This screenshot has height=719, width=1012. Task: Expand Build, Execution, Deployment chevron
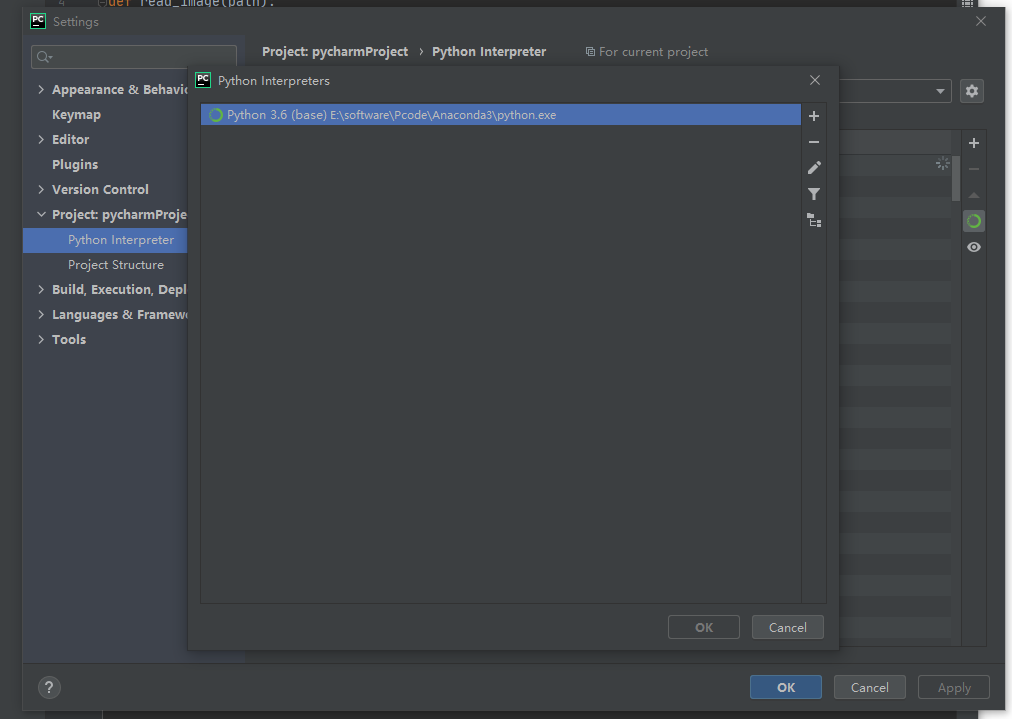click(41, 290)
